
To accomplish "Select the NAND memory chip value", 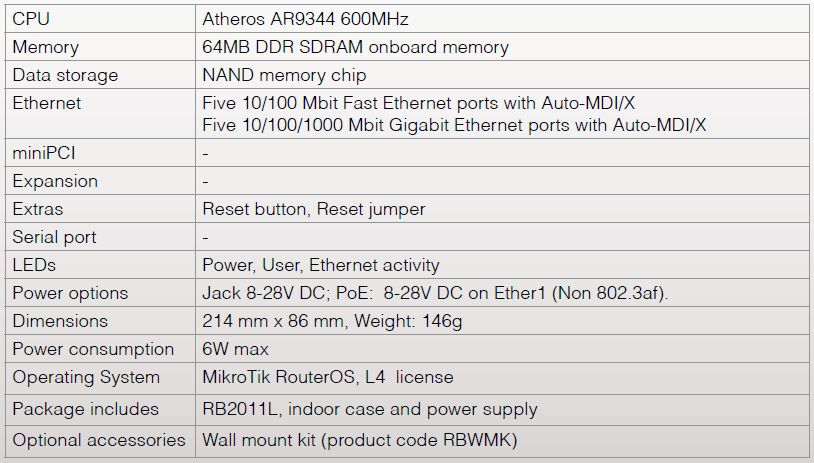I will click(x=284, y=75).
